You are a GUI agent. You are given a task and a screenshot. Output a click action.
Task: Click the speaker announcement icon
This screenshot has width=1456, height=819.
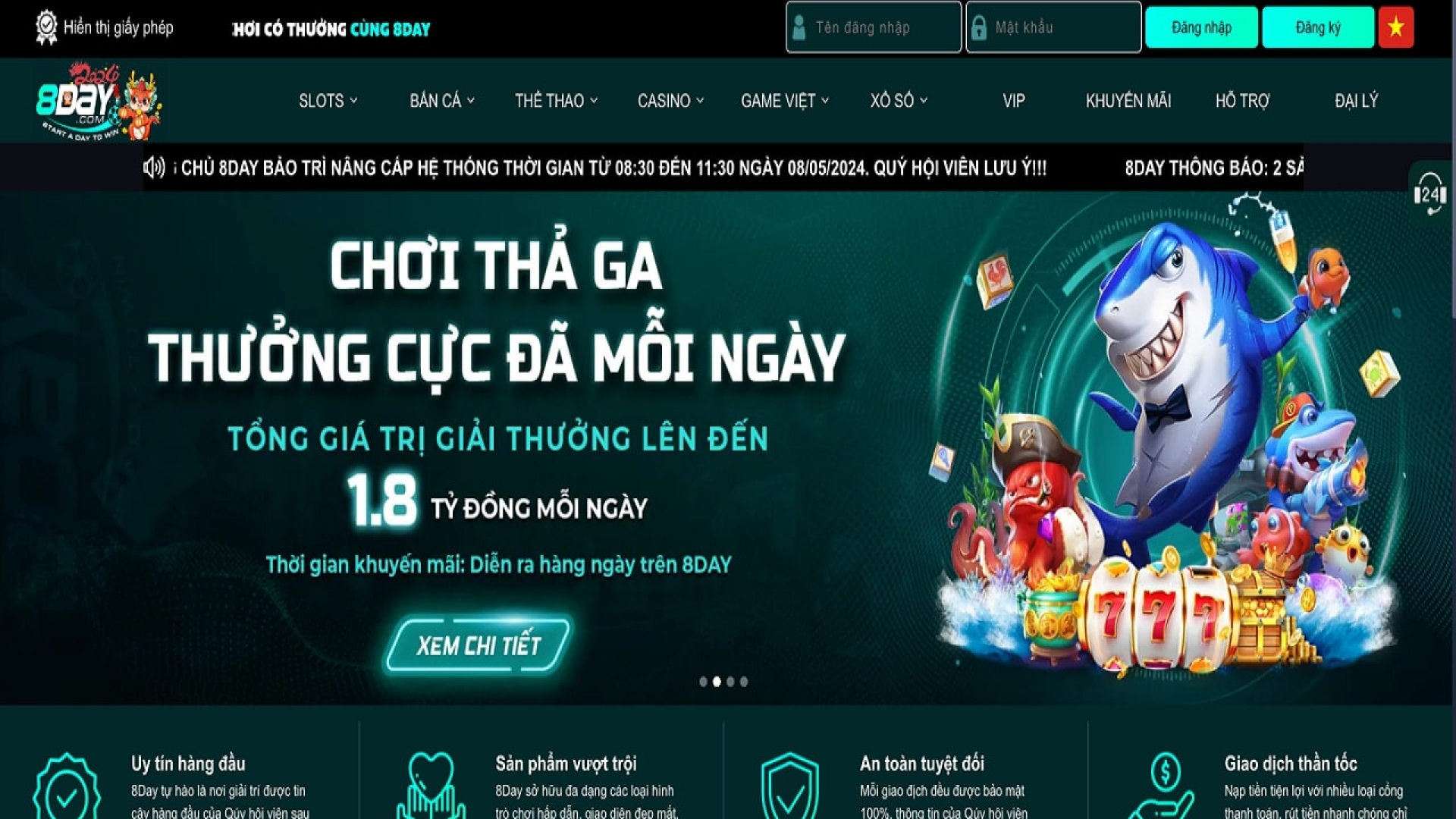pyautogui.click(x=154, y=168)
